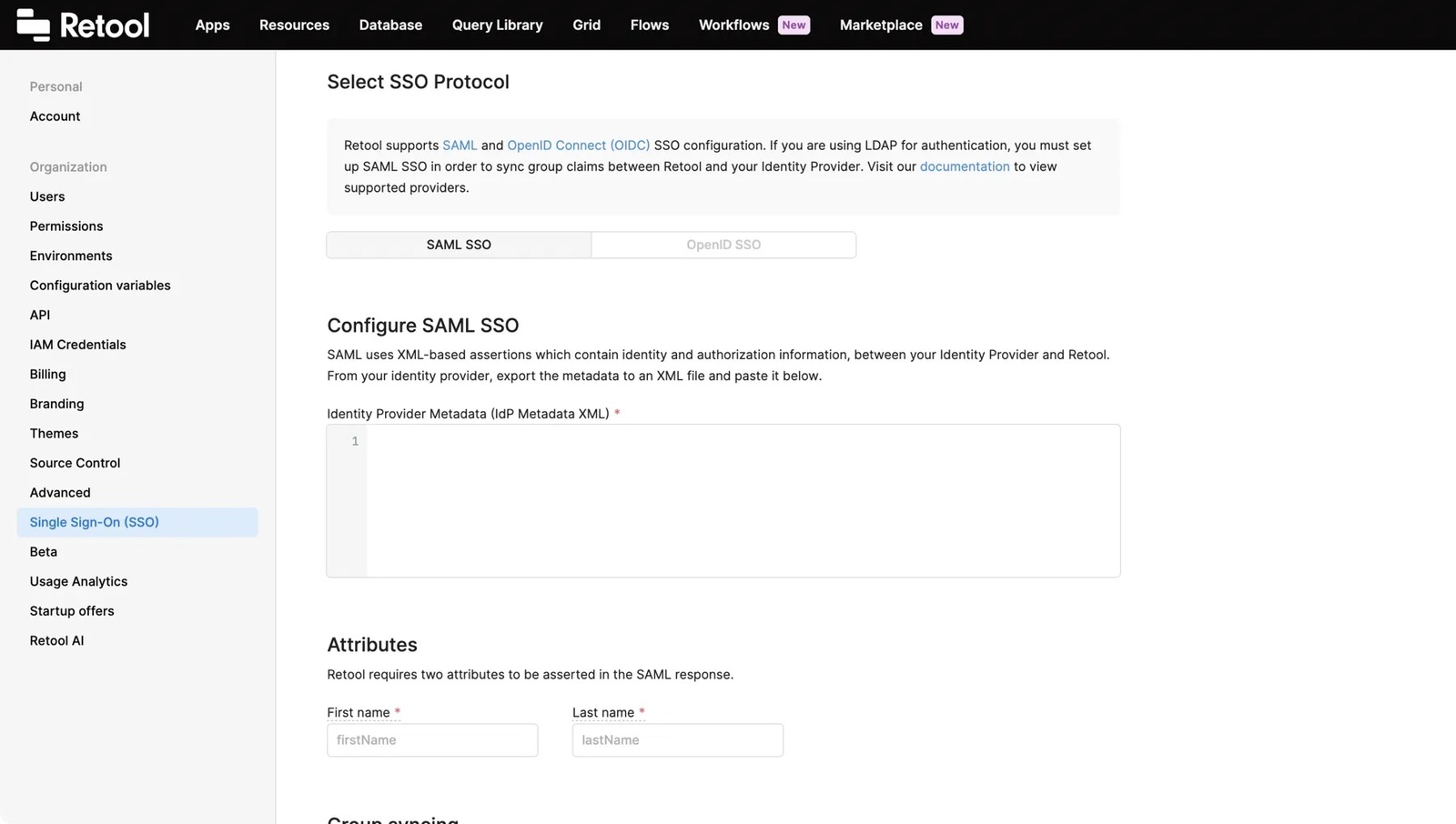Open the Grid menu item
Image resolution: width=1456 pixels, height=824 pixels.
tap(586, 25)
